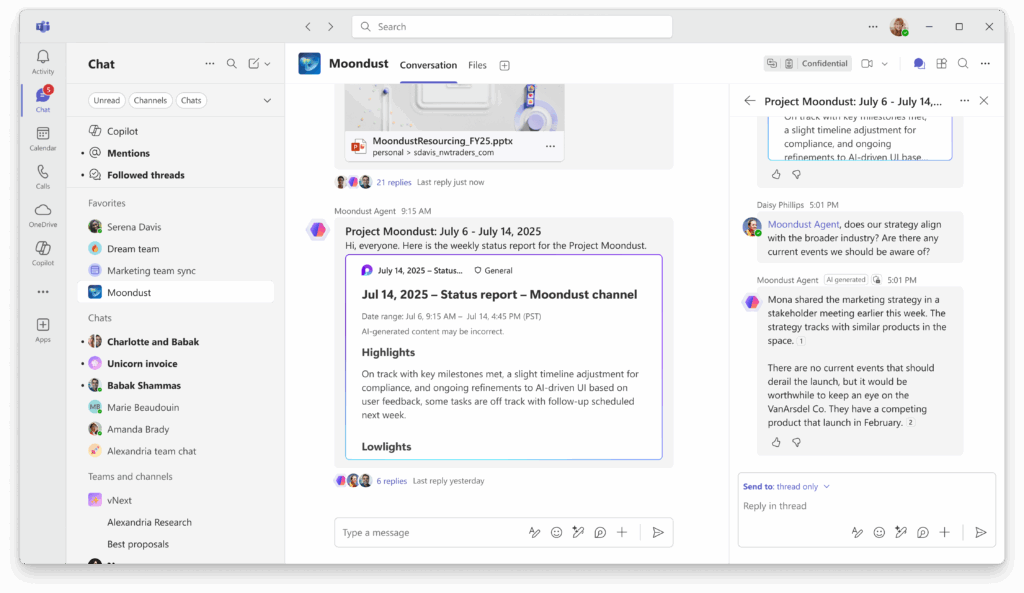The width and height of the screenshot is (1024, 593).
Task: Open Calendar from the left rail
Action: [43, 138]
